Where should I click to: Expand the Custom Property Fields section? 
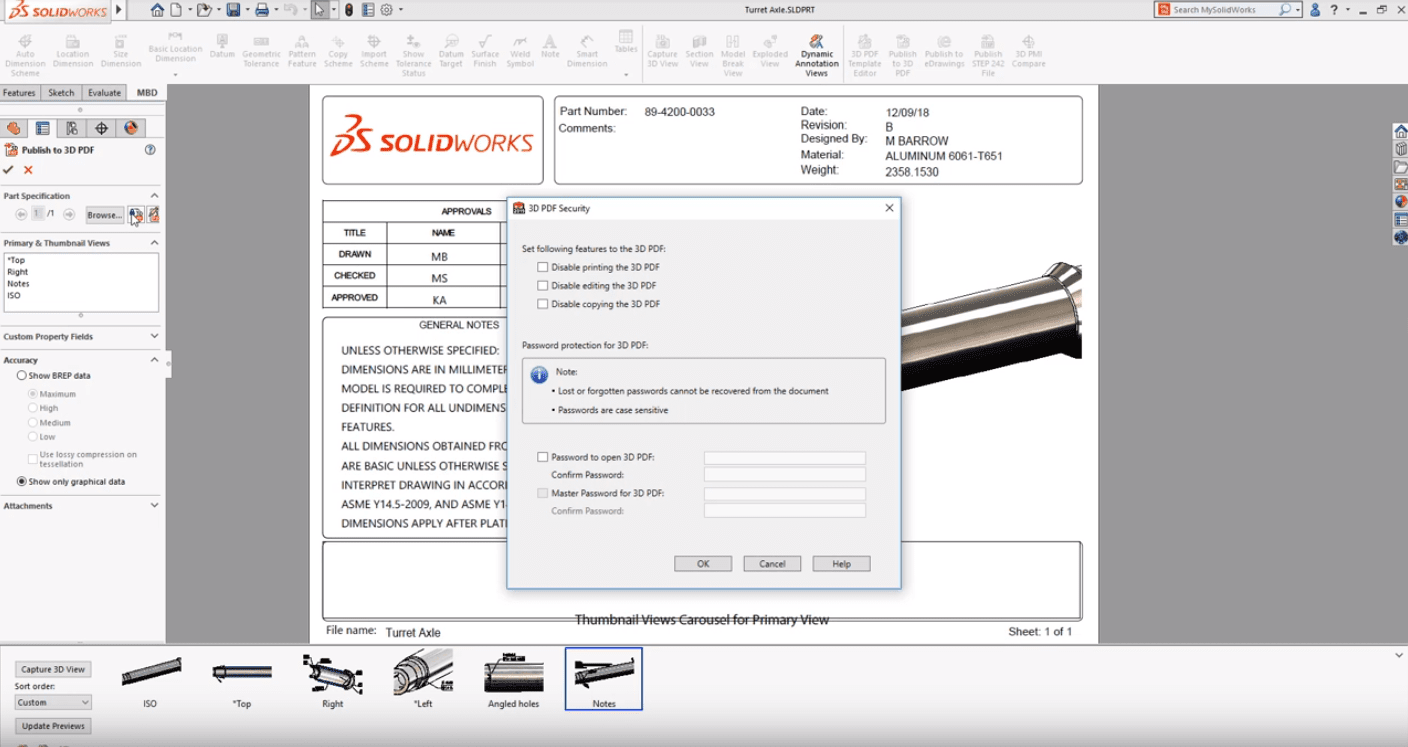coord(154,337)
